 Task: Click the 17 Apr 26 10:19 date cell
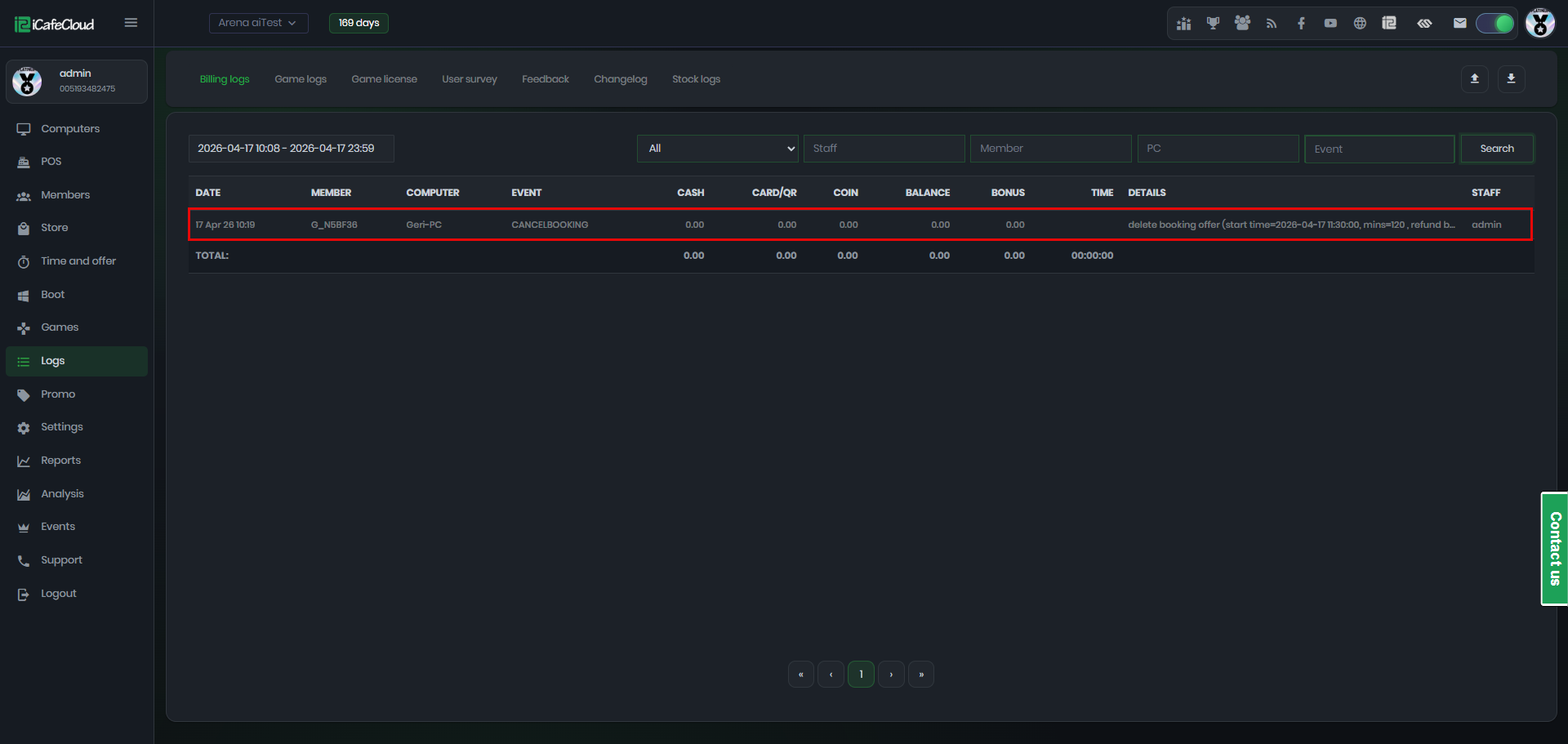(225, 225)
